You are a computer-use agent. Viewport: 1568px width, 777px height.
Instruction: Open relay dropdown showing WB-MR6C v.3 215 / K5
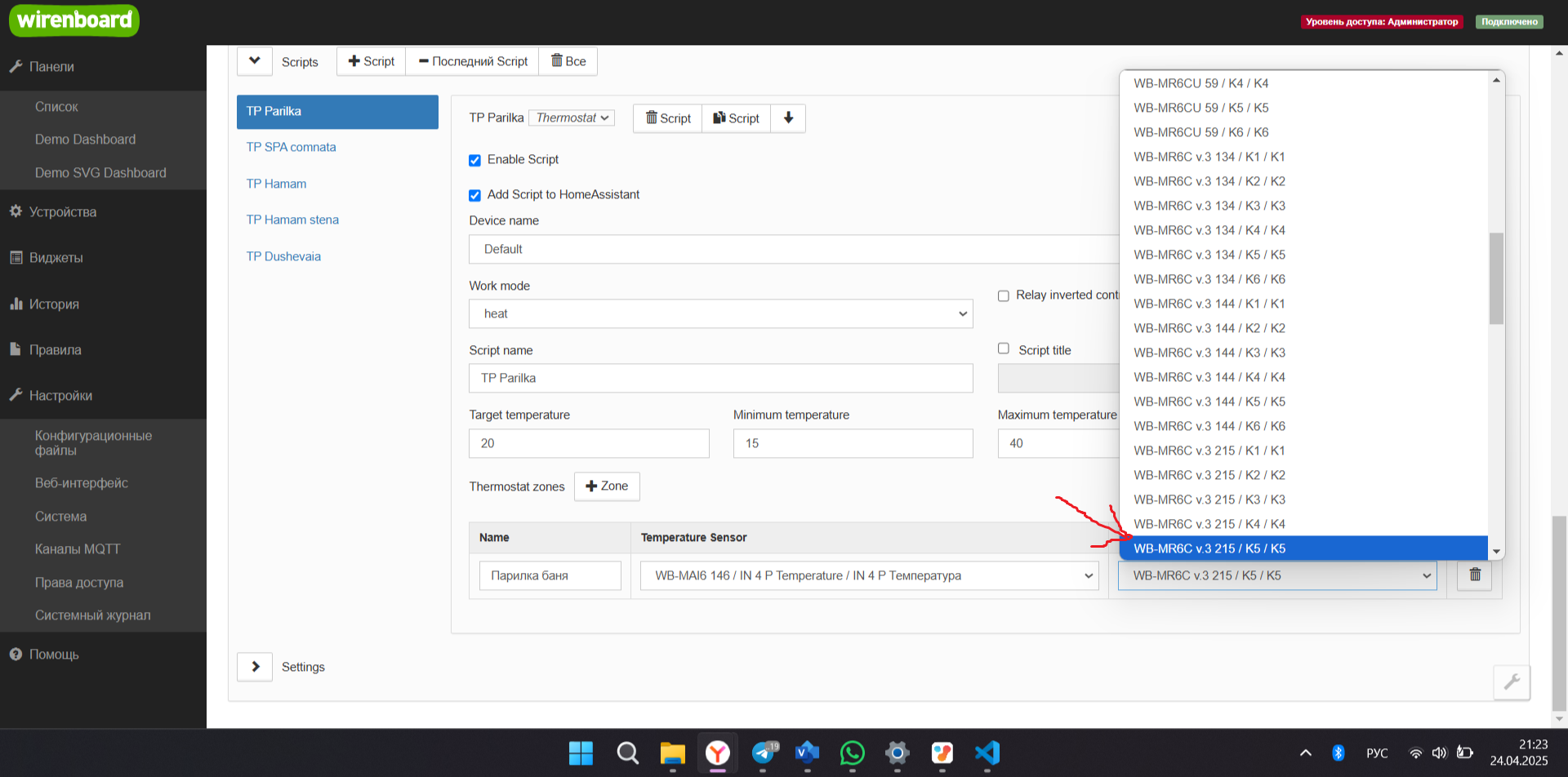click(1277, 575)
